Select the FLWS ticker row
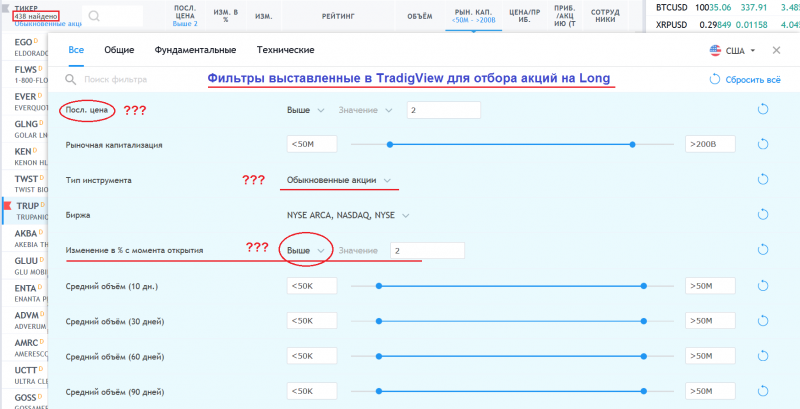Screen dimensions: 800x409 (x=24, y=74)
